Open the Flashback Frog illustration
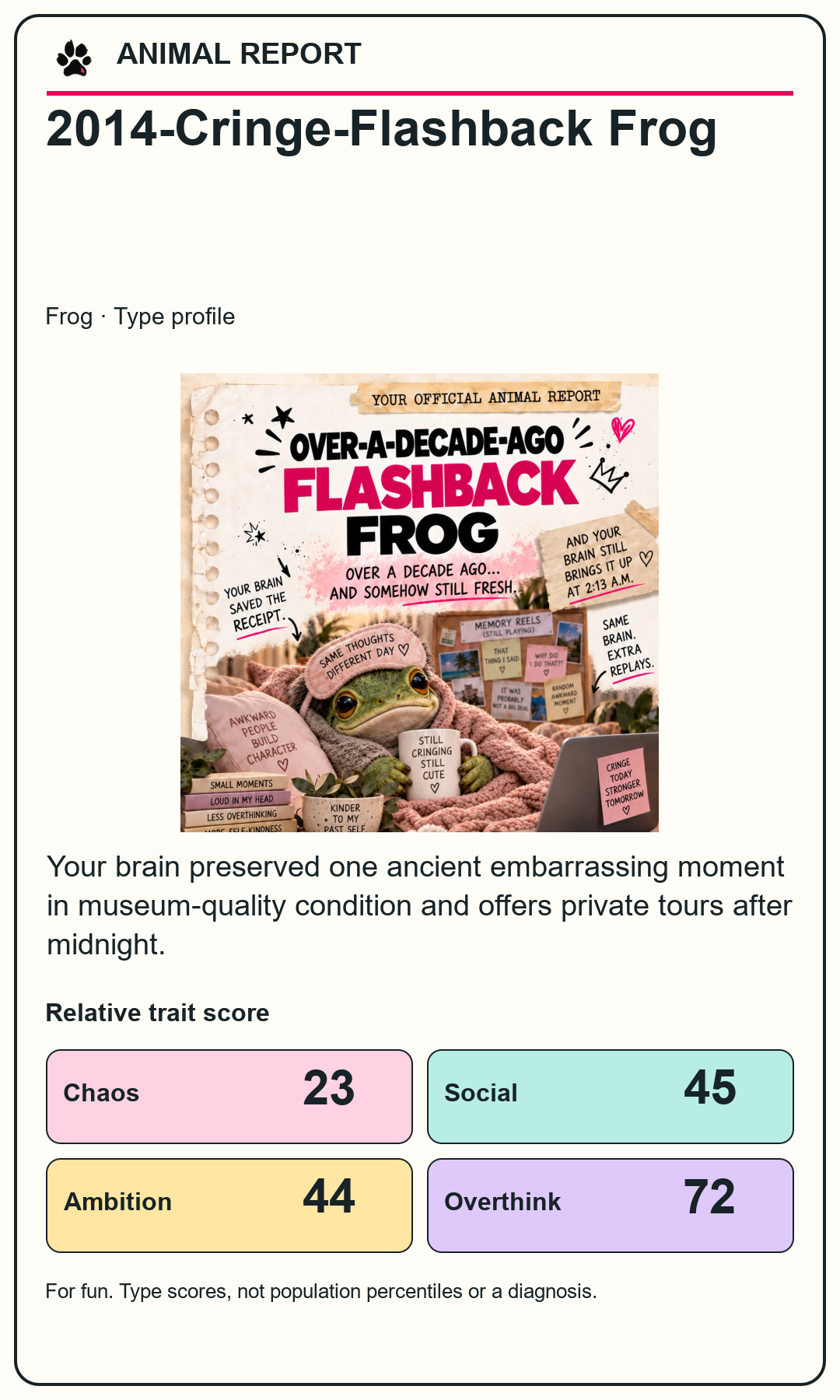This screenshot has height=1400, width=840. 419,603
